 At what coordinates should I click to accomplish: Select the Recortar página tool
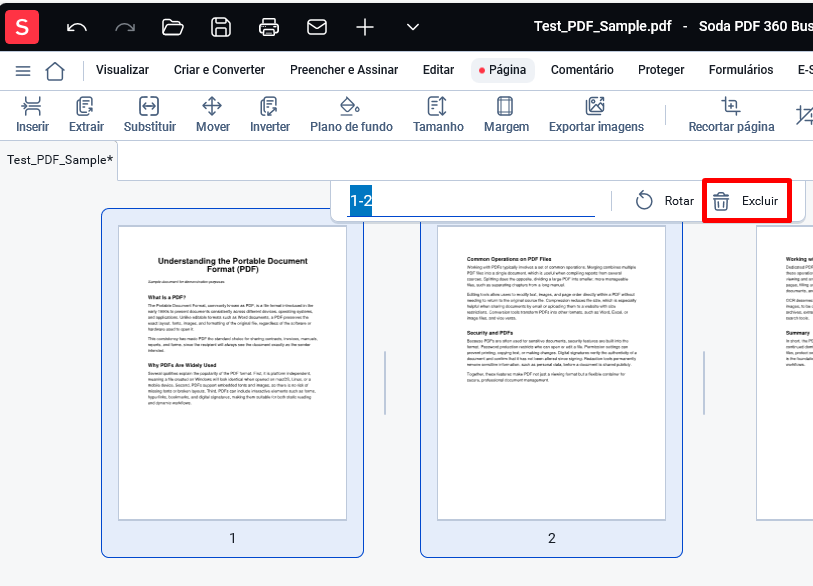pyautogui.click(x=731, y=115)
